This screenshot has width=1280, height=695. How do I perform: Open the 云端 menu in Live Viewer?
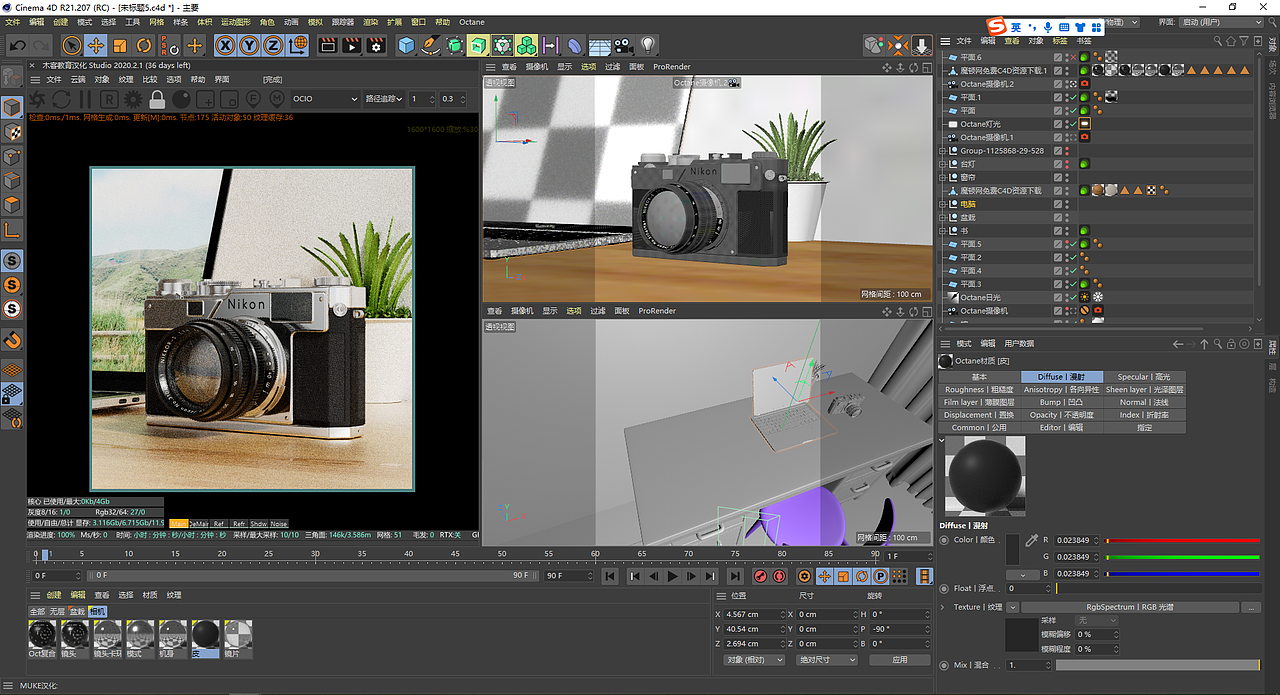pos(78,79)
